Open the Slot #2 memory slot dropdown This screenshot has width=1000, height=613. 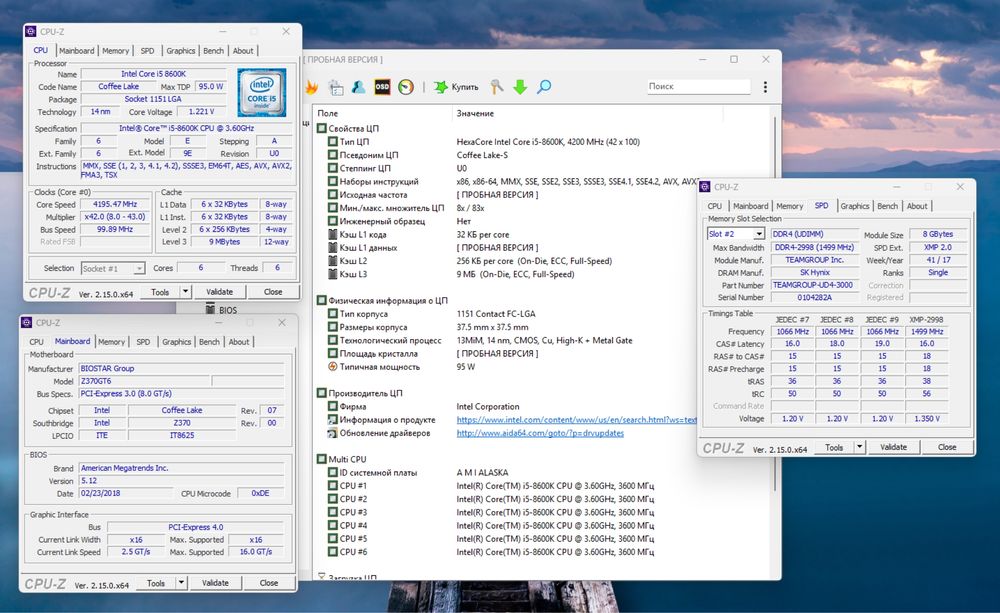pyautogui.click(x=736, y=234)
